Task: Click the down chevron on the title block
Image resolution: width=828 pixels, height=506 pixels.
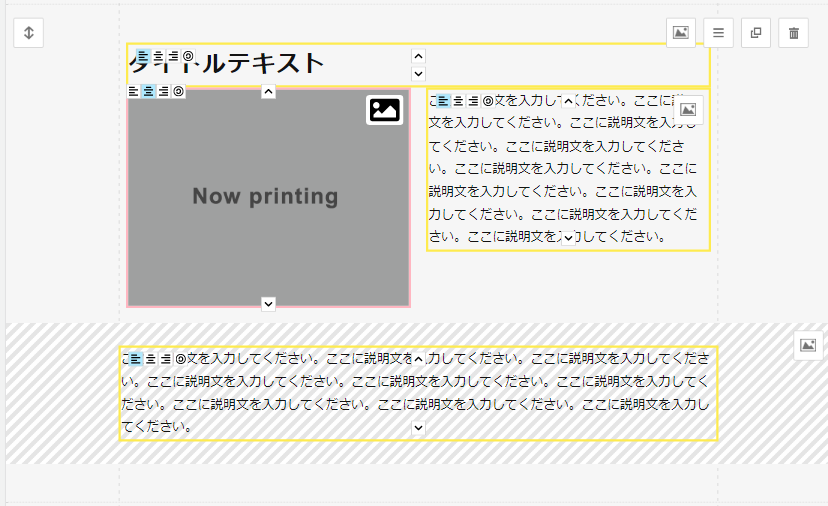Action: 418,74
